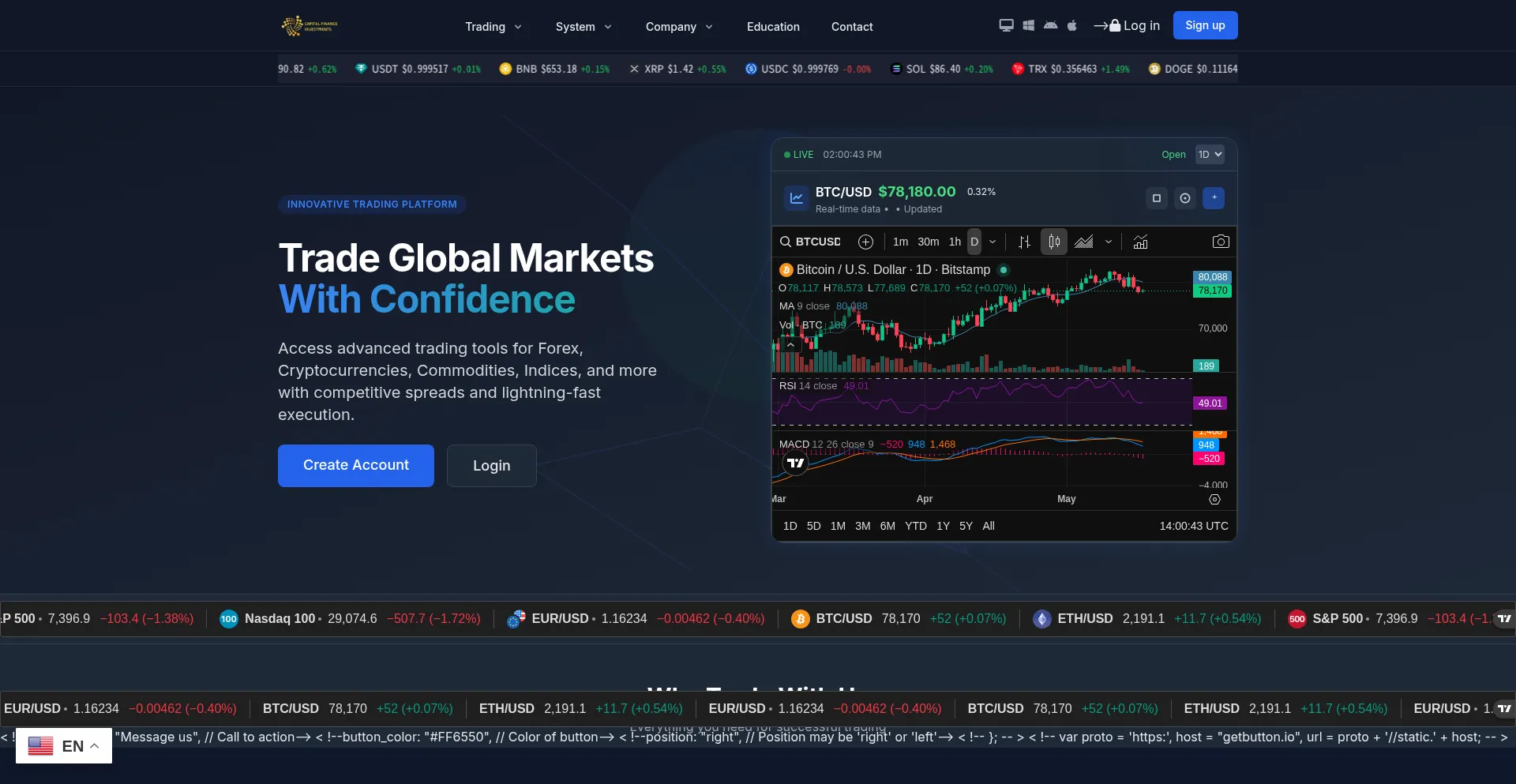The height and width of the screenshot is (784, 1516).
Task: Click the Android platform icon in header
Action: click(1050, 25)
